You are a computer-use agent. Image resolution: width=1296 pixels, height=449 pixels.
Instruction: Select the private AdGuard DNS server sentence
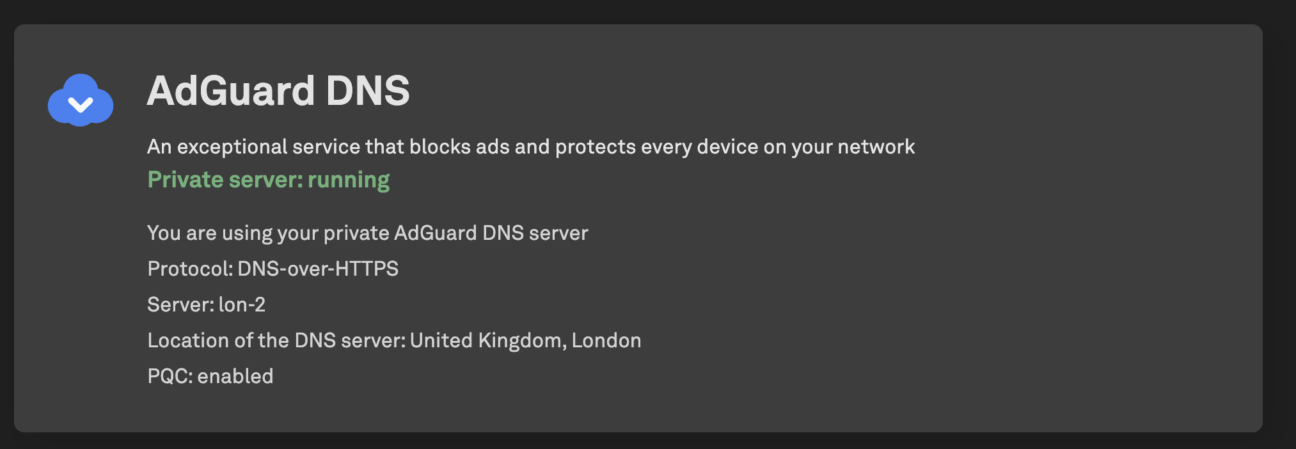point(367,233)
